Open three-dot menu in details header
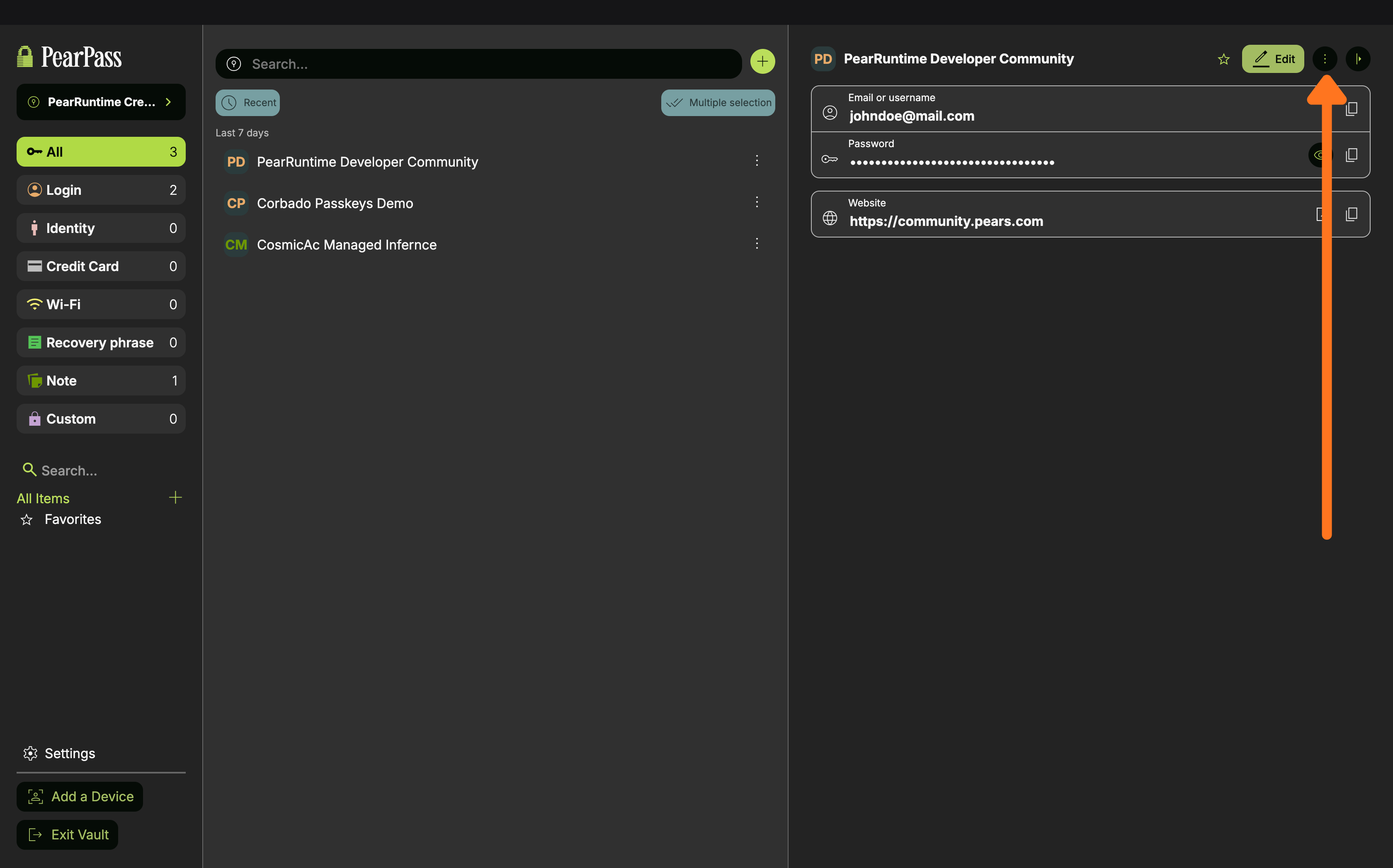The height and width of the screenshot is (868, 1393). click(1324, 58)
